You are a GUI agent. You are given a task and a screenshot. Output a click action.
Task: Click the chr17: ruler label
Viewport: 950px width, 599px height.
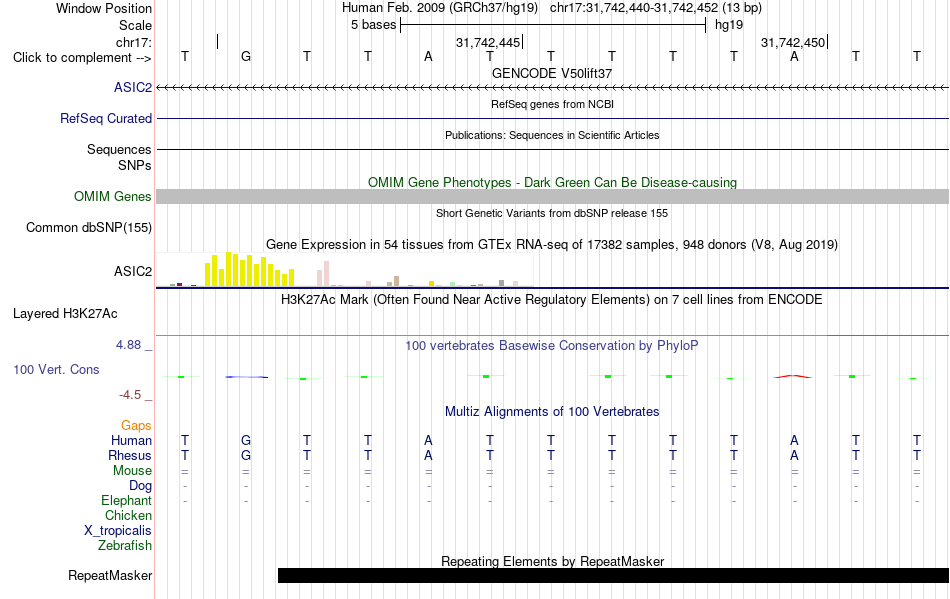click(134, 42)
